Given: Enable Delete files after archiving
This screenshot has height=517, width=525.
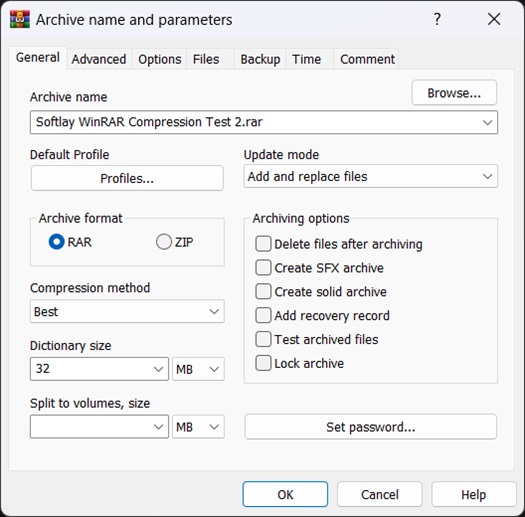Looking at the screenshot, I should tap(263, 244).
